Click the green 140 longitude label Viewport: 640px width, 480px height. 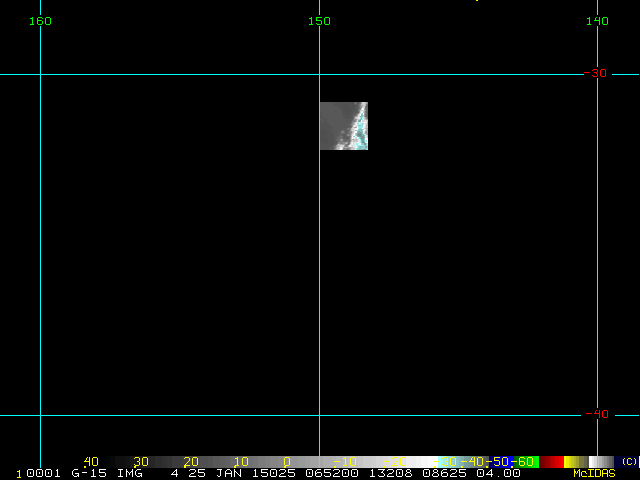tap(597, 21)
